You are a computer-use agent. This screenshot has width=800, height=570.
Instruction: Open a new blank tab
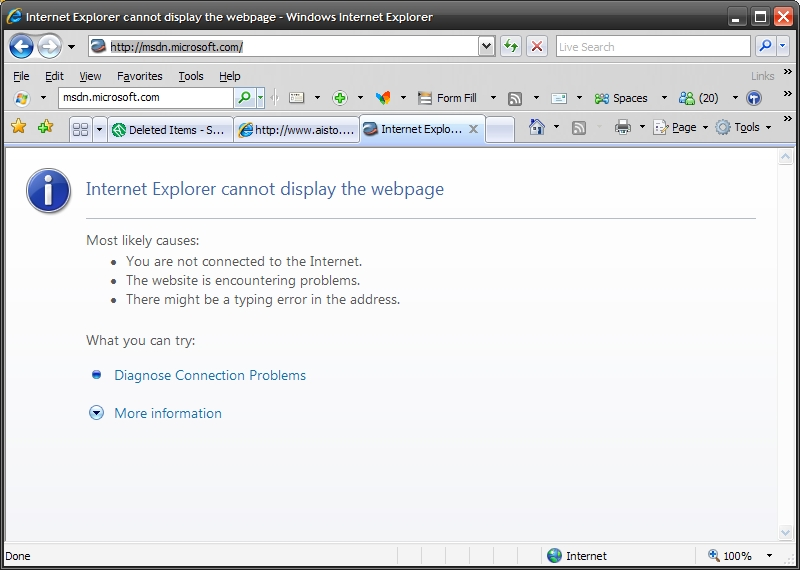click(500, 130)
